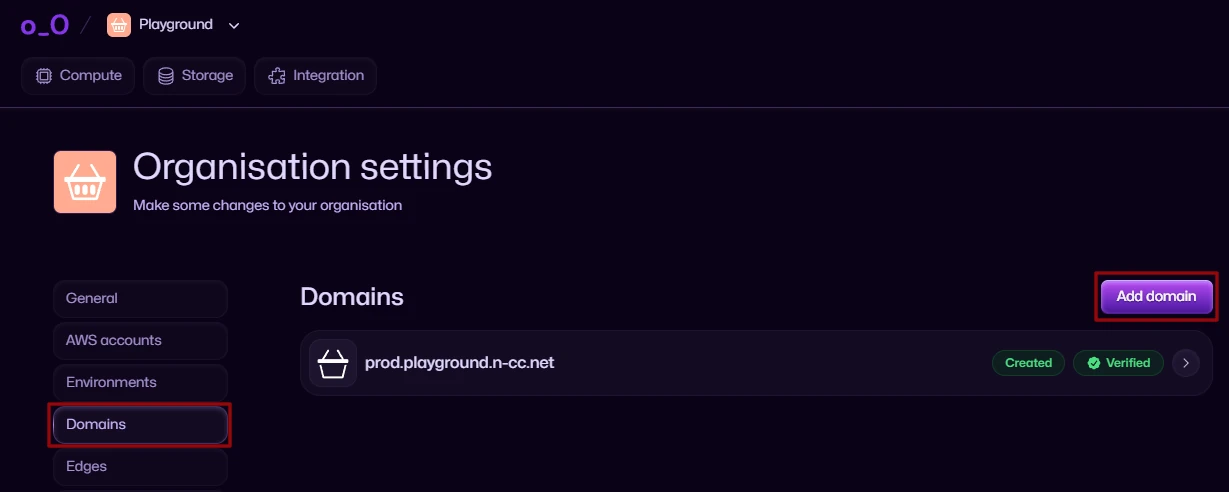Select the Domains sidebar item
The width and height of the screenshot is (1229, 492).
point(141,425)
